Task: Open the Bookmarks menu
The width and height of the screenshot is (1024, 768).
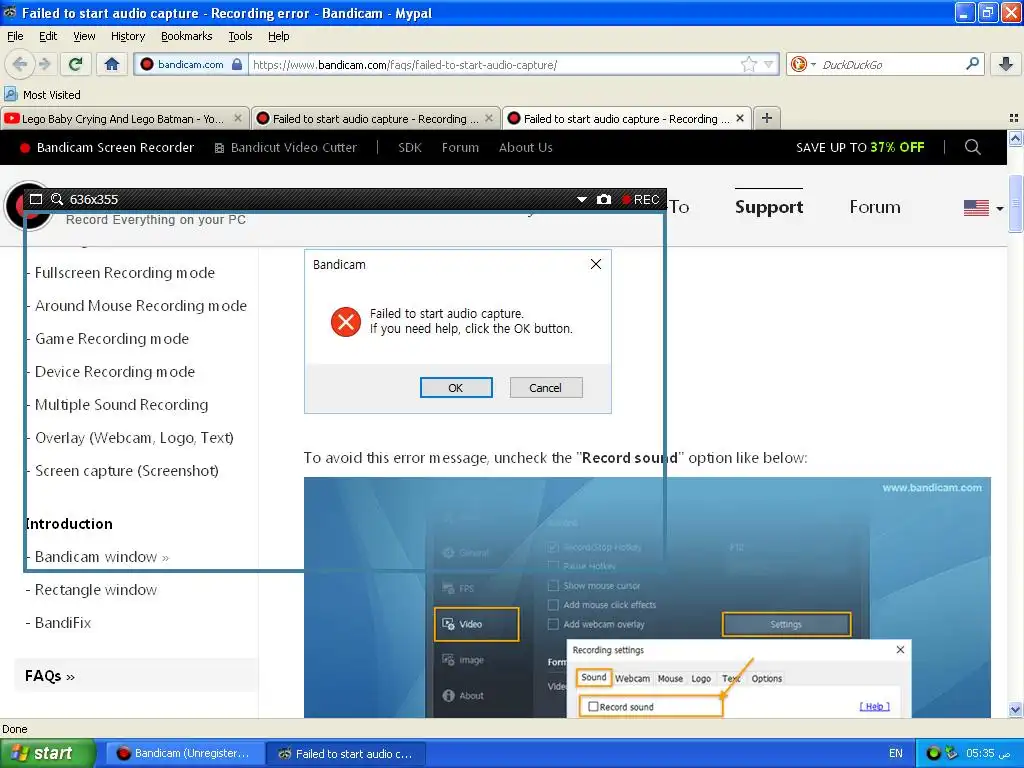Action: [187, 36]
